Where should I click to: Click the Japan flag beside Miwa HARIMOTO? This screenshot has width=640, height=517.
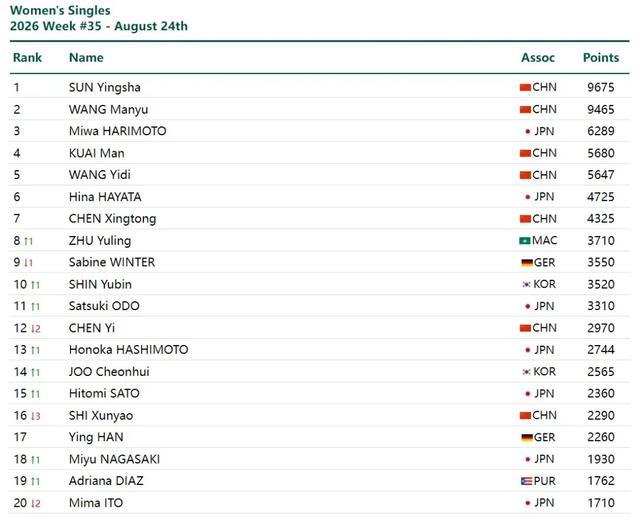pos(527,131)
